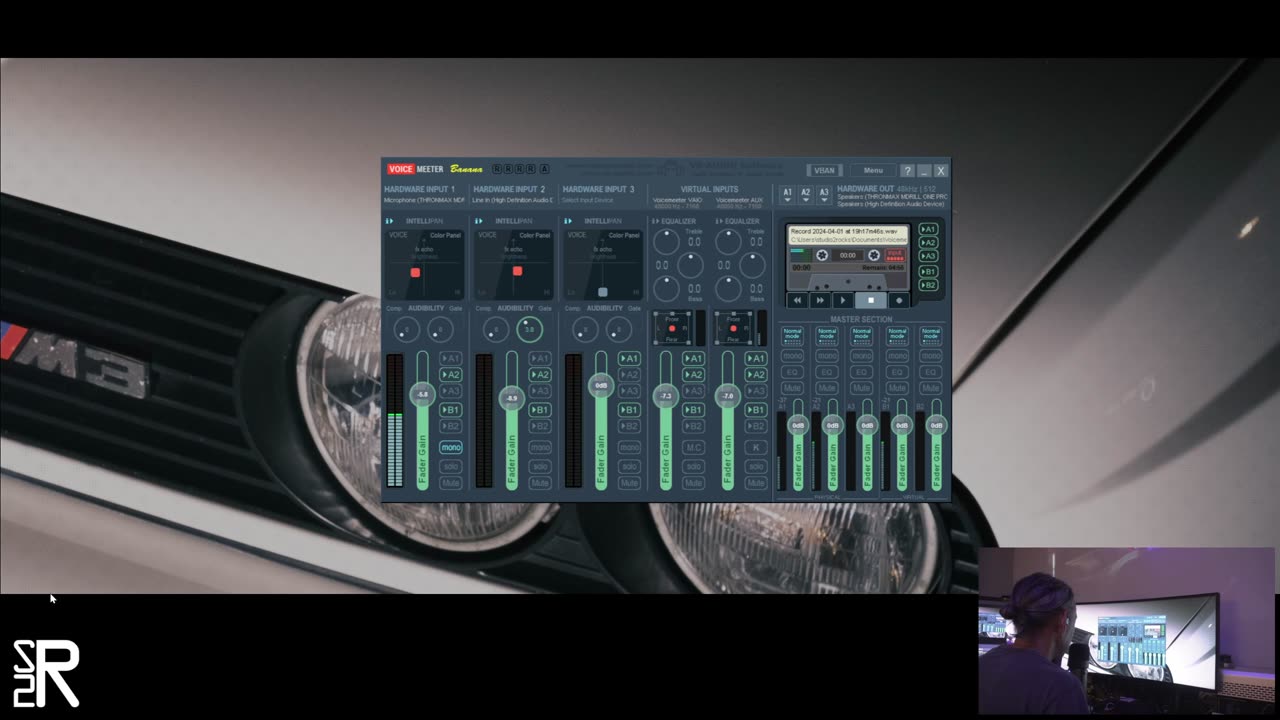This screenshot has width=1280, height=720.
Task: Open the help question mark button
Action: [907, 171]
